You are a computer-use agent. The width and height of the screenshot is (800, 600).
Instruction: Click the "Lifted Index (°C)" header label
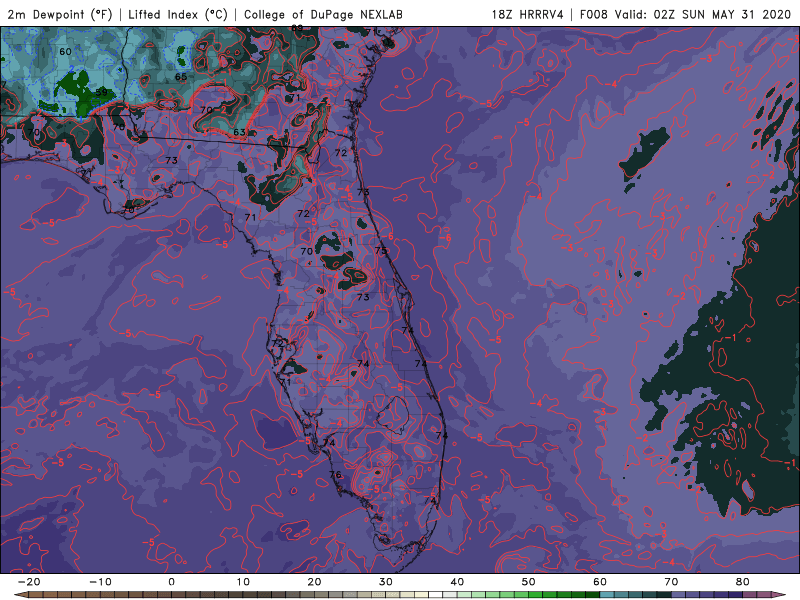(x=178, y=14)
